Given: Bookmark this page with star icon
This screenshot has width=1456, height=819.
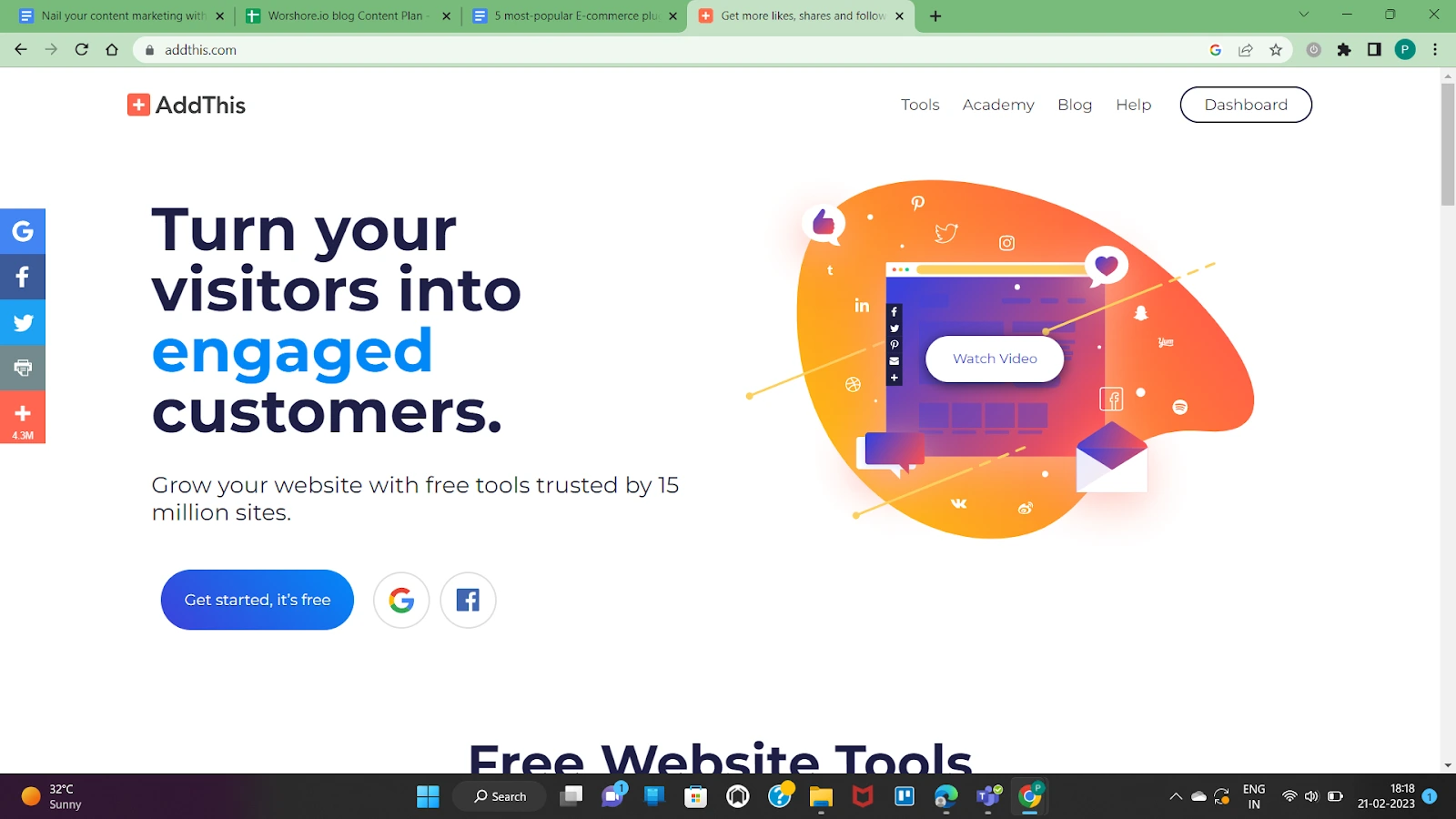Looking at the screenshot, I should [x=1276, y=50].
